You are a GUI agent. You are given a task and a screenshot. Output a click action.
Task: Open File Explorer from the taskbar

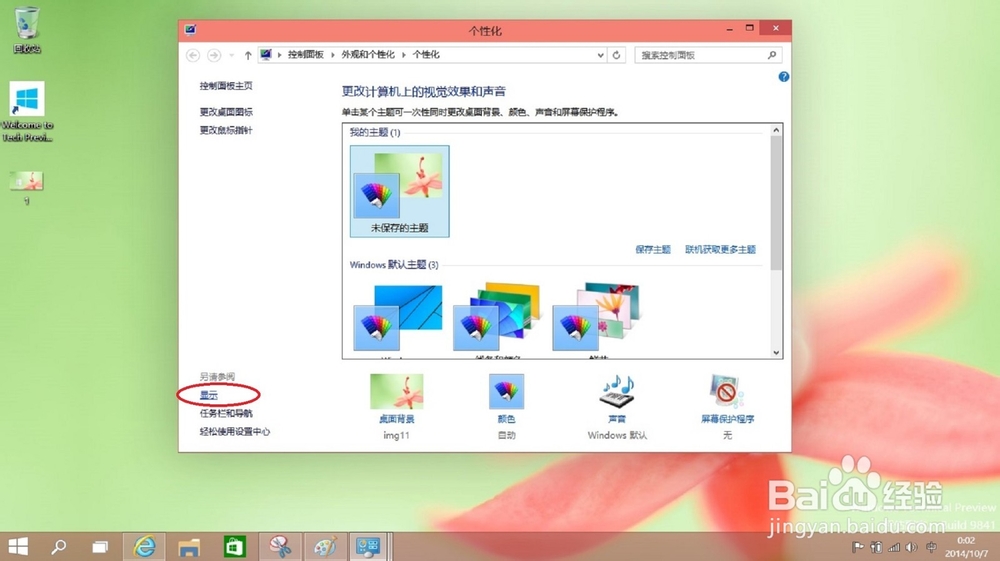189,547
